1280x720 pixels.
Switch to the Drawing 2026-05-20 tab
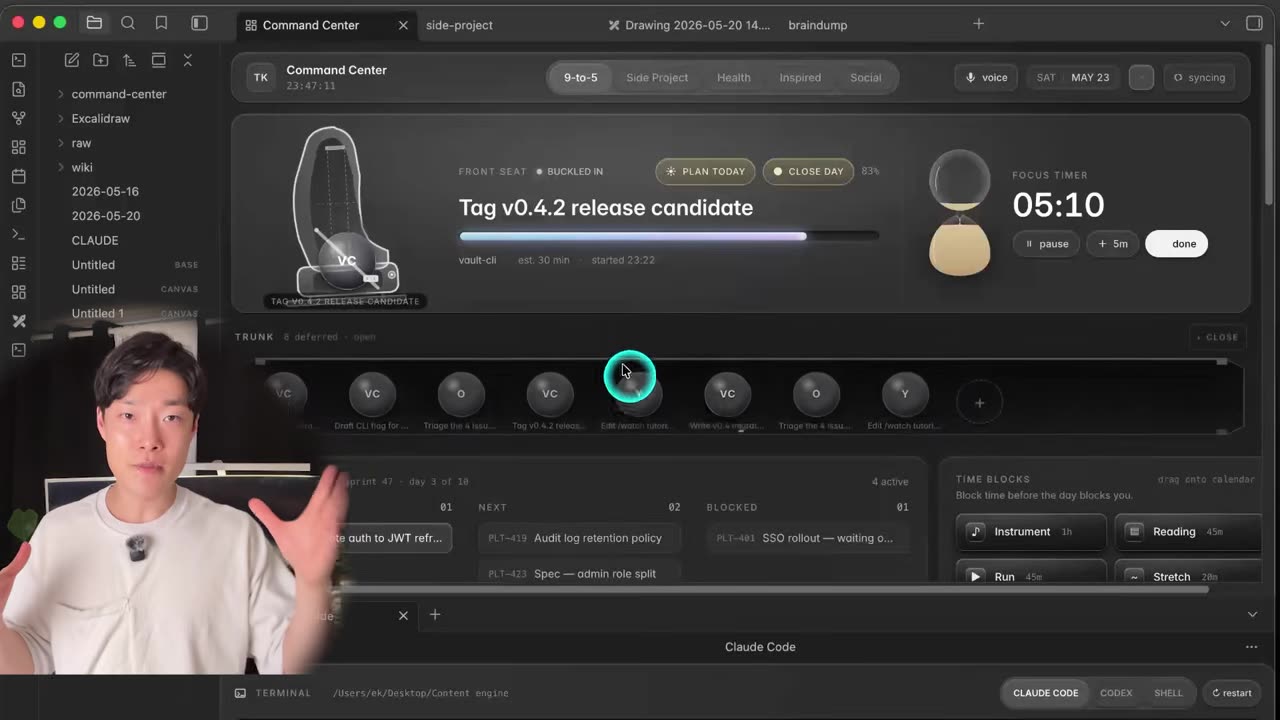point(689,25)
